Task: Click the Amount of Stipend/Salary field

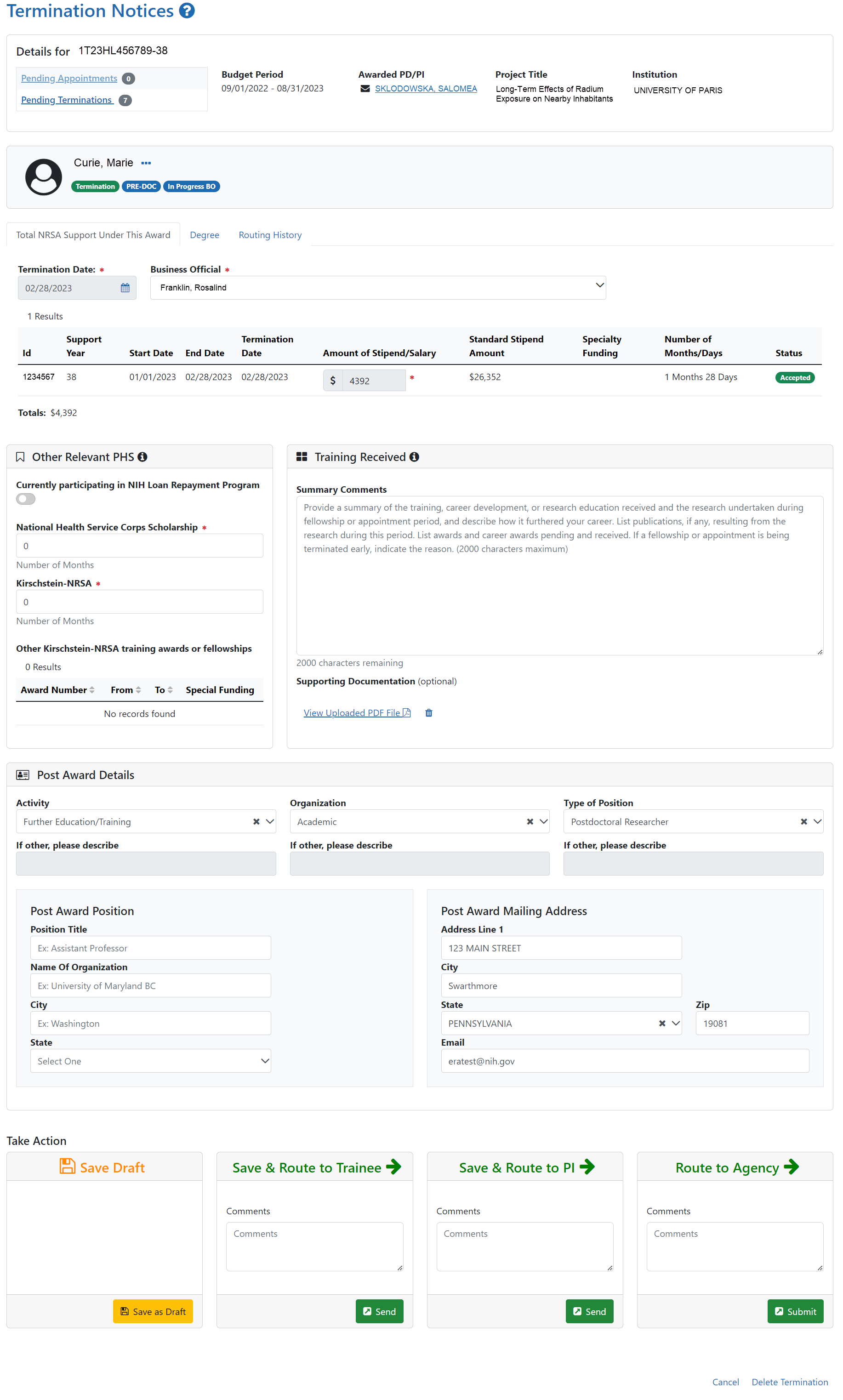Action: (374, 381)
